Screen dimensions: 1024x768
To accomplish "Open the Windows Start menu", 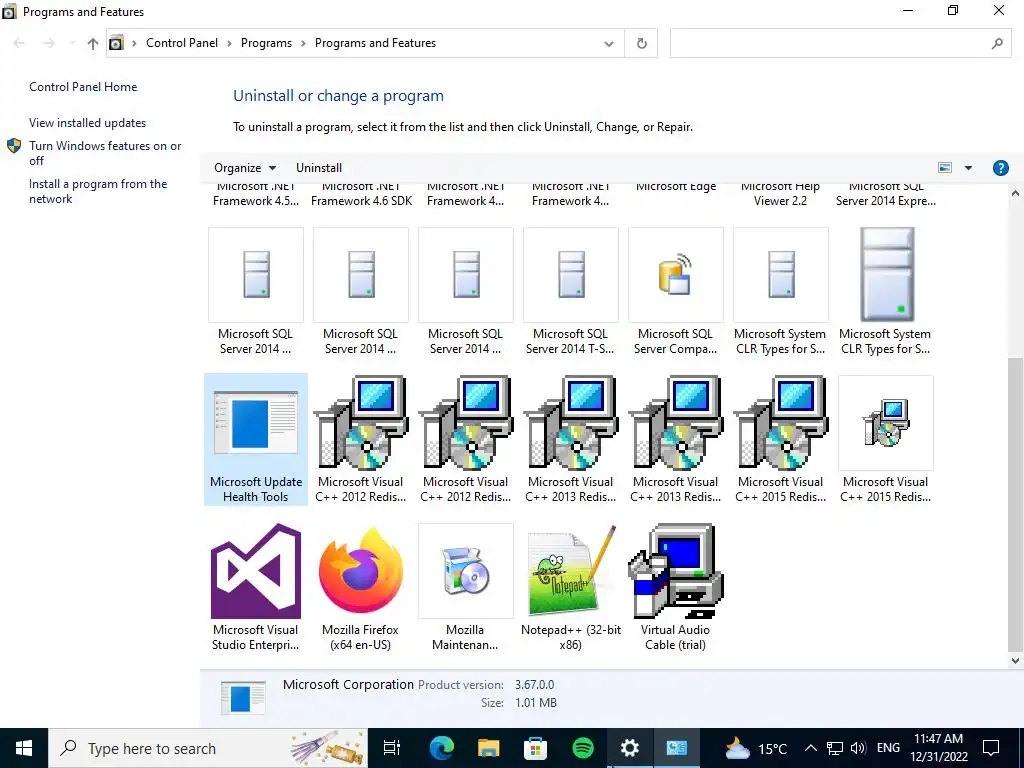I will pos(24,748).
